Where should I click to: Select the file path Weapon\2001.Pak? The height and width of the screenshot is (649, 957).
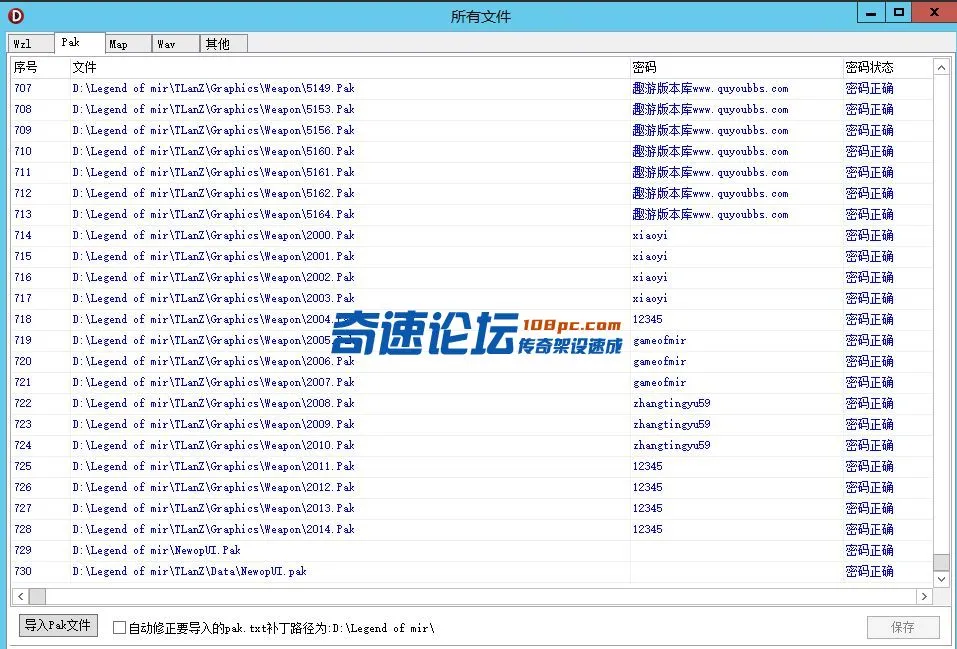click(214, 256)
